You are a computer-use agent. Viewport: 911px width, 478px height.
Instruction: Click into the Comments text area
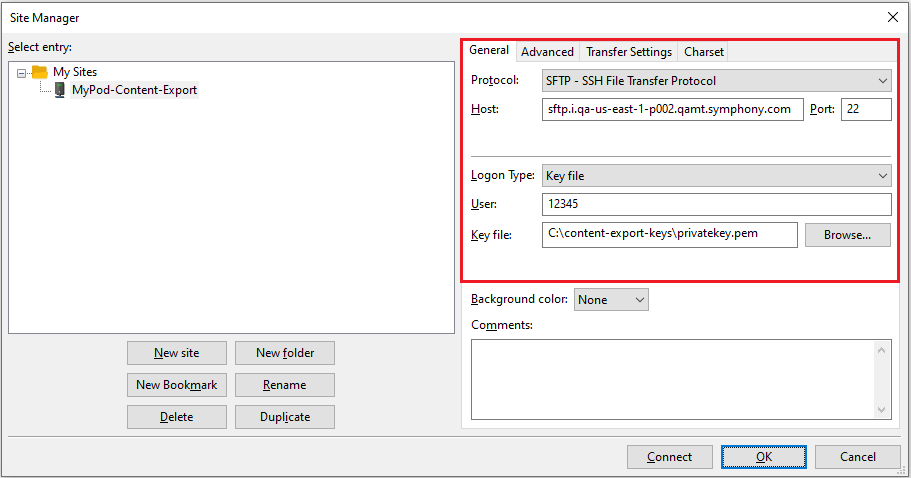(673, 379)
